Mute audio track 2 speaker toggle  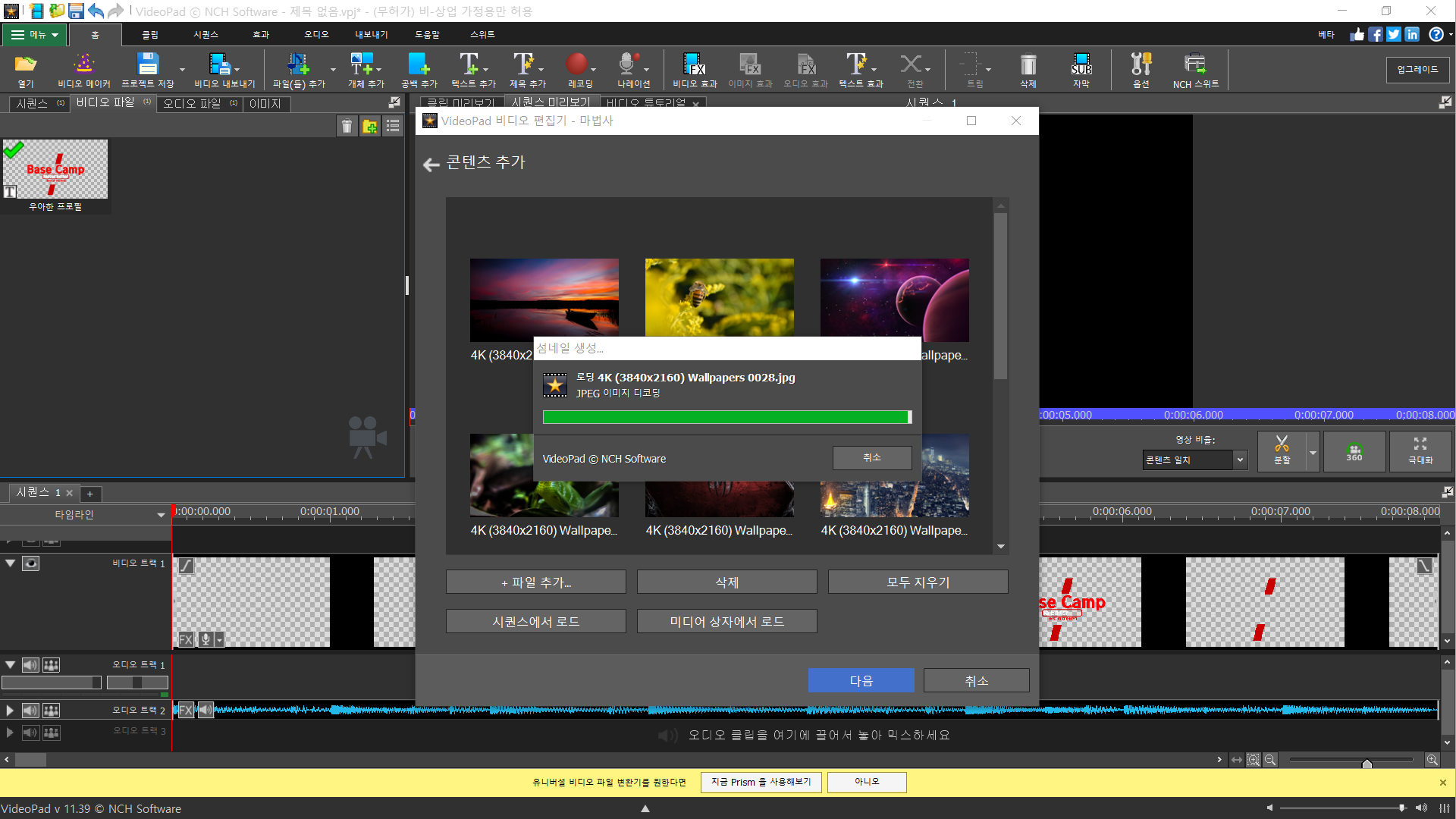30,711
